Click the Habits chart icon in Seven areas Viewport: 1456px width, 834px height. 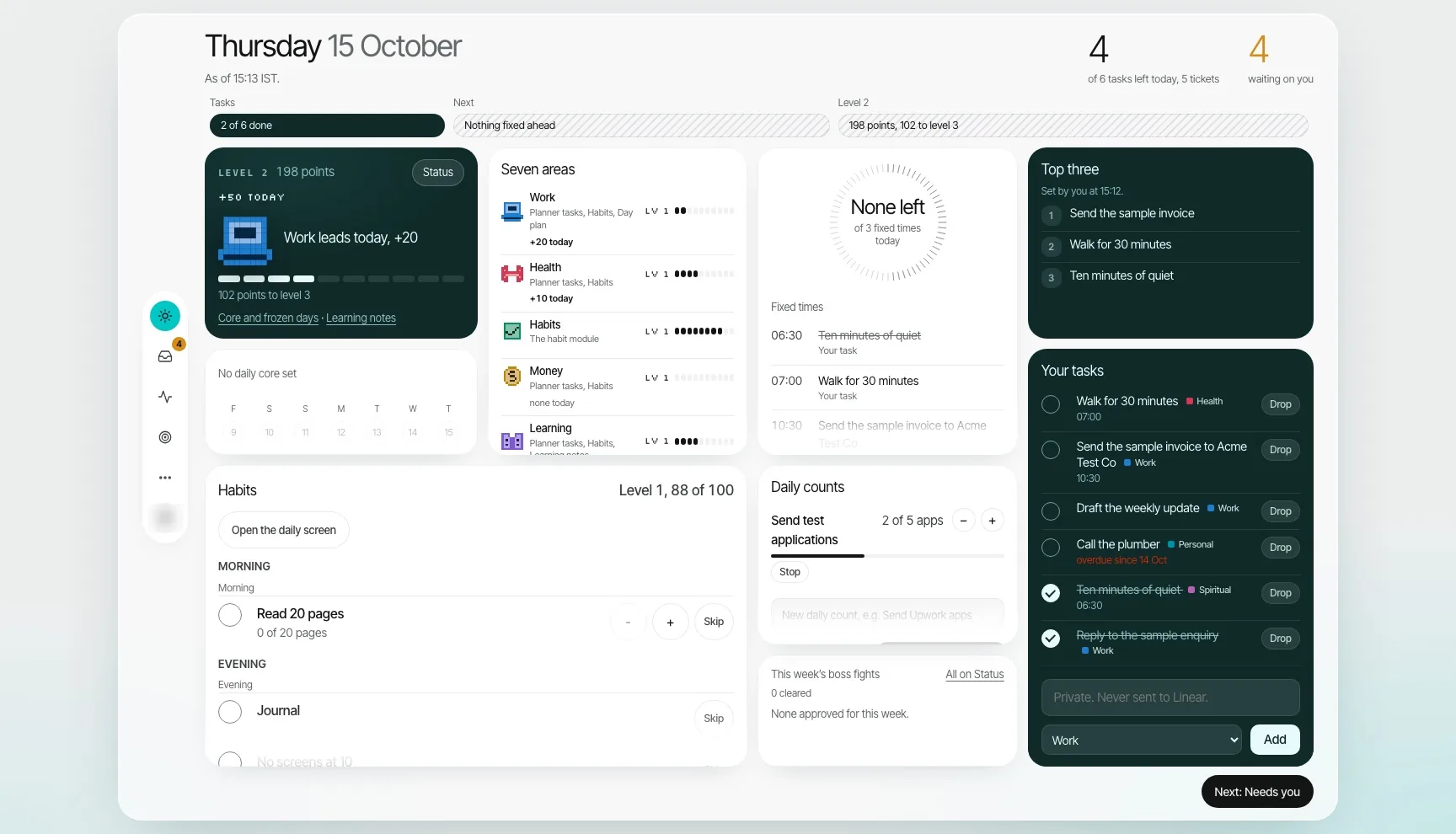[512, 331]
